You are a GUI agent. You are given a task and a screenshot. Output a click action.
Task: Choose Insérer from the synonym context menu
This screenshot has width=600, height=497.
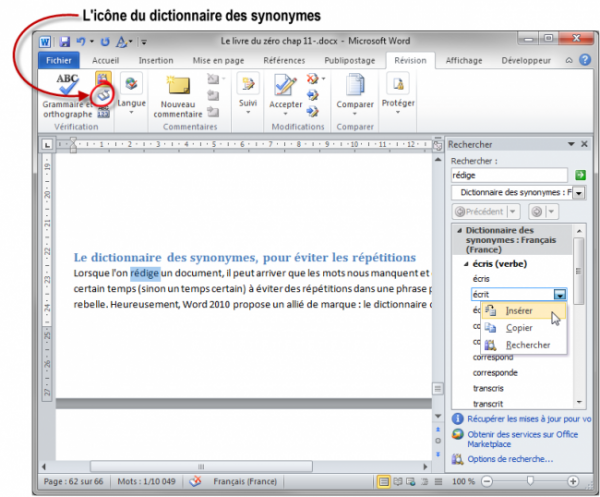(519, 311)
